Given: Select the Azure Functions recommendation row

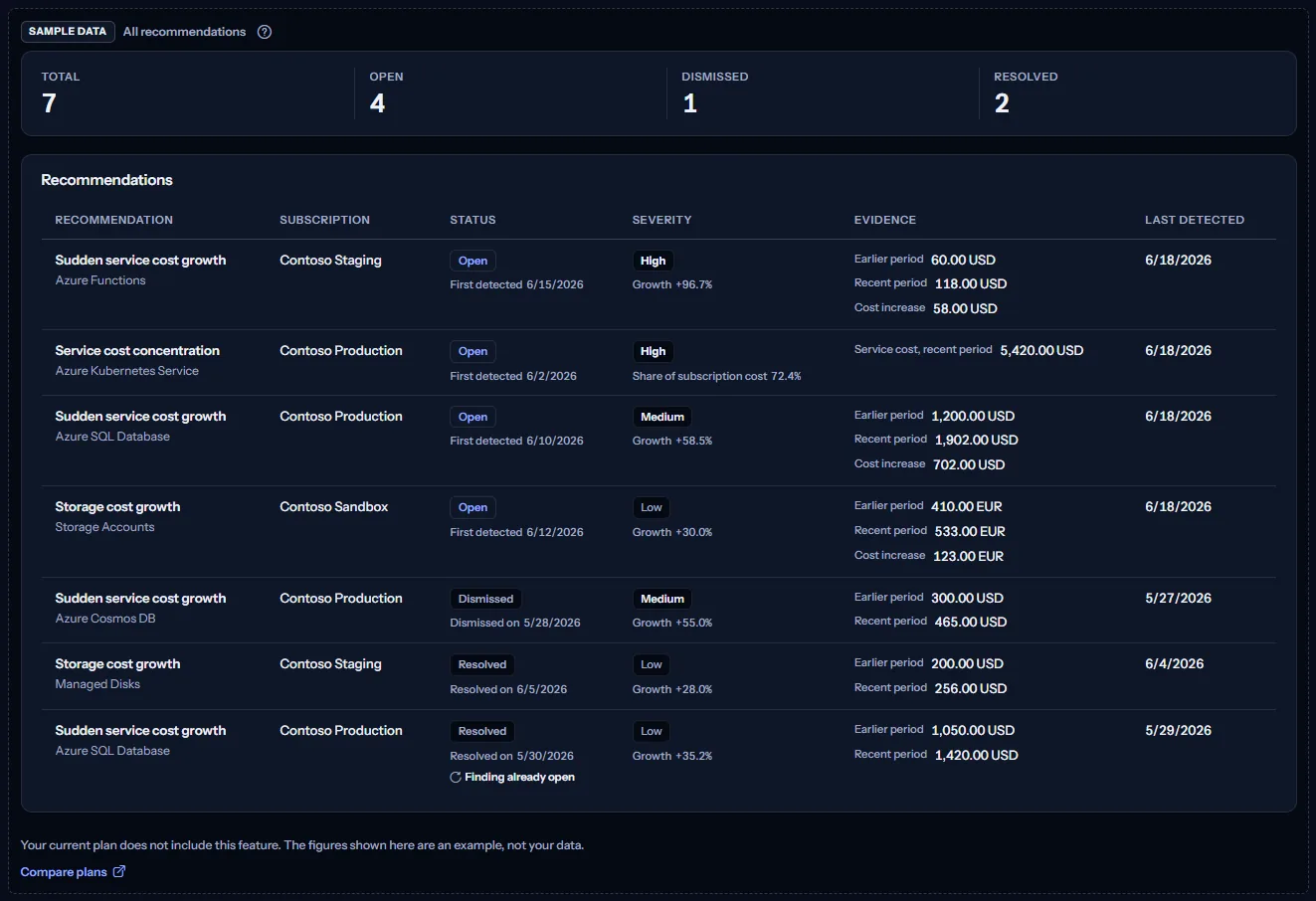Looking at the screenshot, I should [x=658, y=284].
